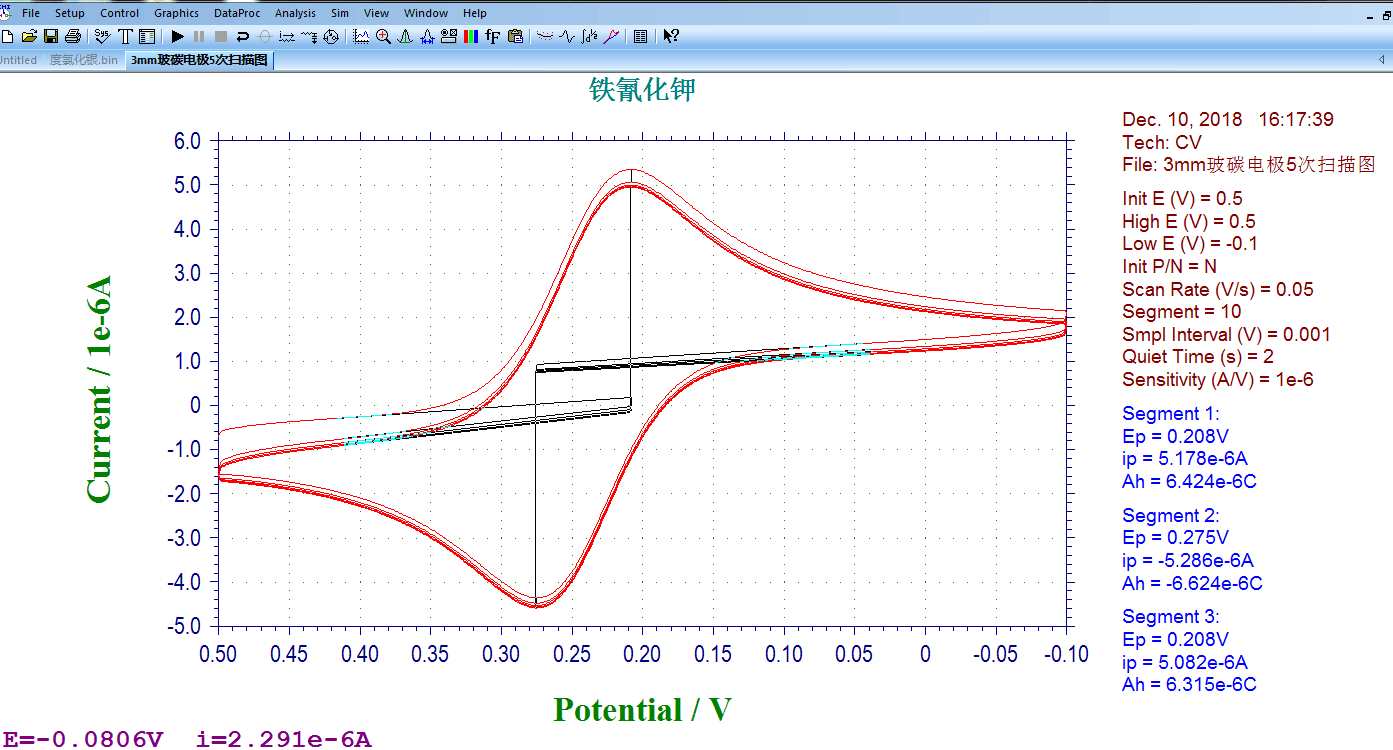Click the Reverse scan arrow icon
This screenshot has width=1393, height=750.
pyautogui.click(x=242, y=36)
